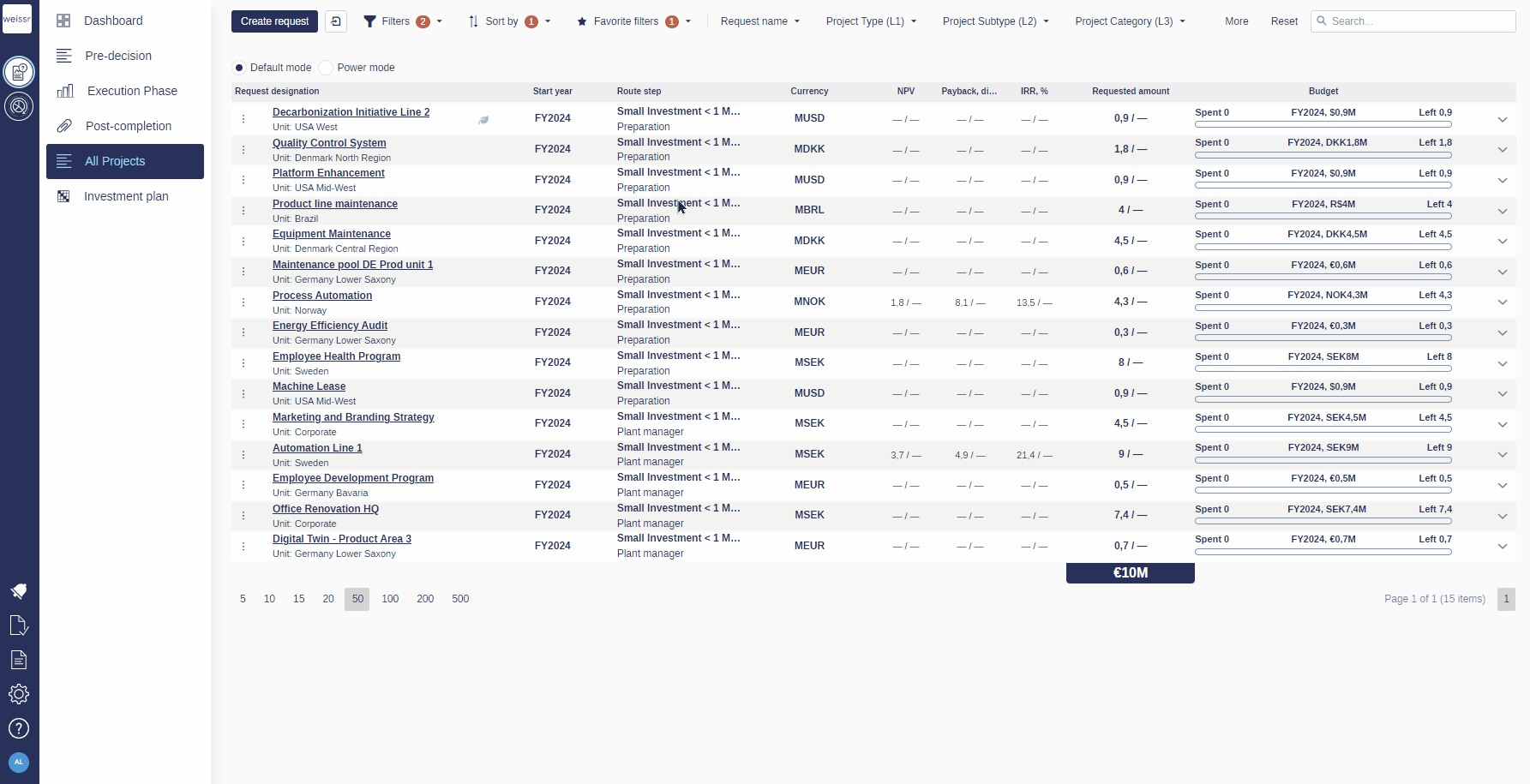Open Project Subtype (L2) dropdown
Viewport: 1530px width, 784px height.
995,21
